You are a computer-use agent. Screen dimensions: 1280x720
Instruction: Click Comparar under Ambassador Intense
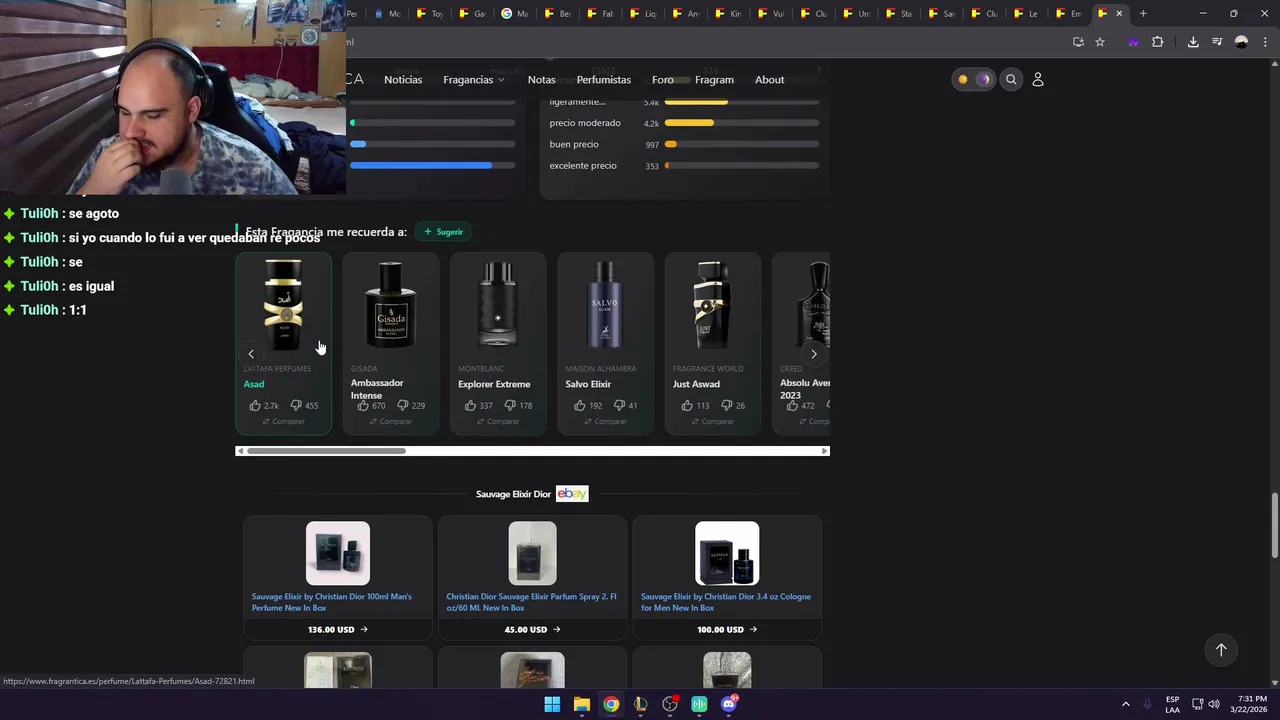[390, 421]
